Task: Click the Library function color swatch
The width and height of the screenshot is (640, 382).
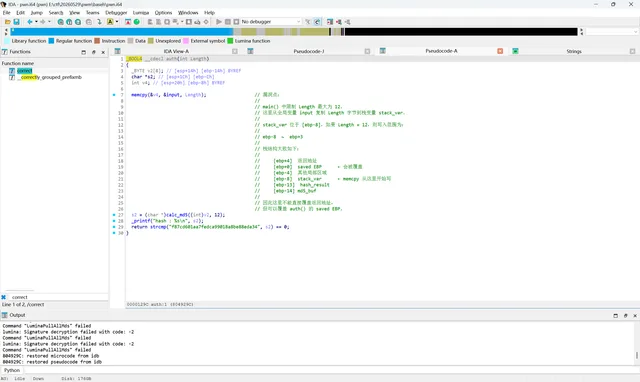Action: pos(7,41)
